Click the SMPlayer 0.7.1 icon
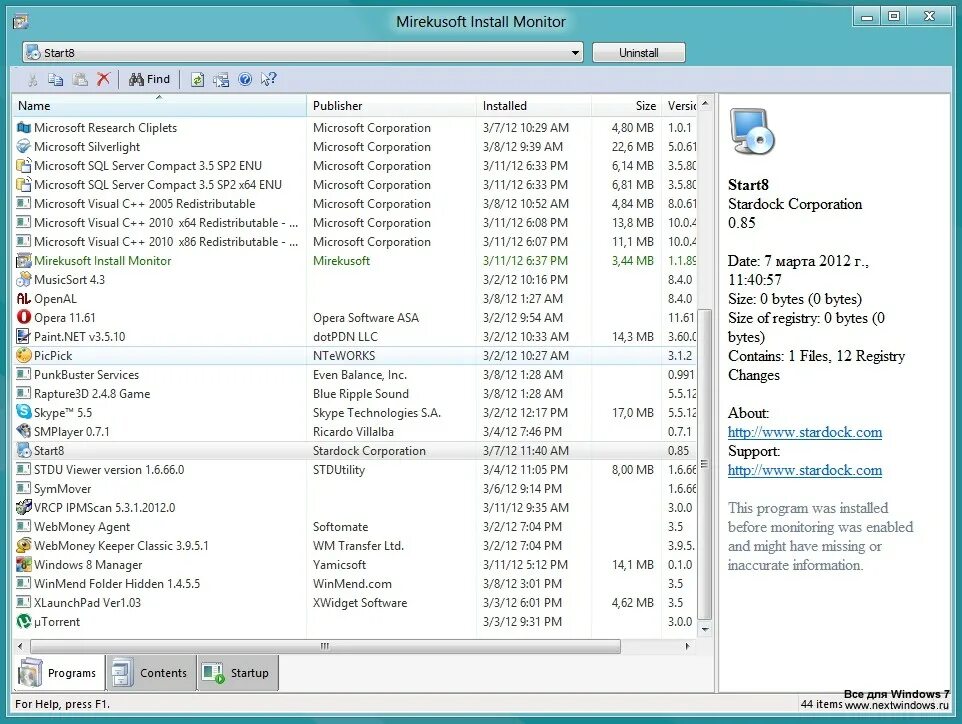Image resolution: width=962 pixels, height=724 pixels. (23, 431)
